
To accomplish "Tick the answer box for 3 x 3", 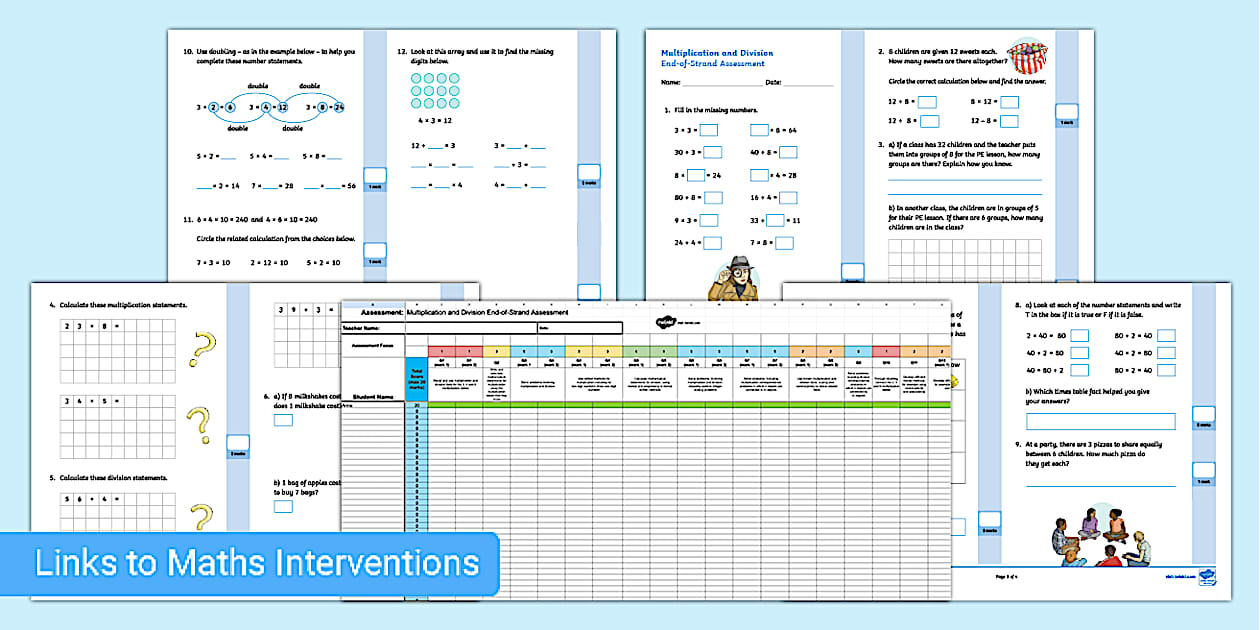I will 707,129.
